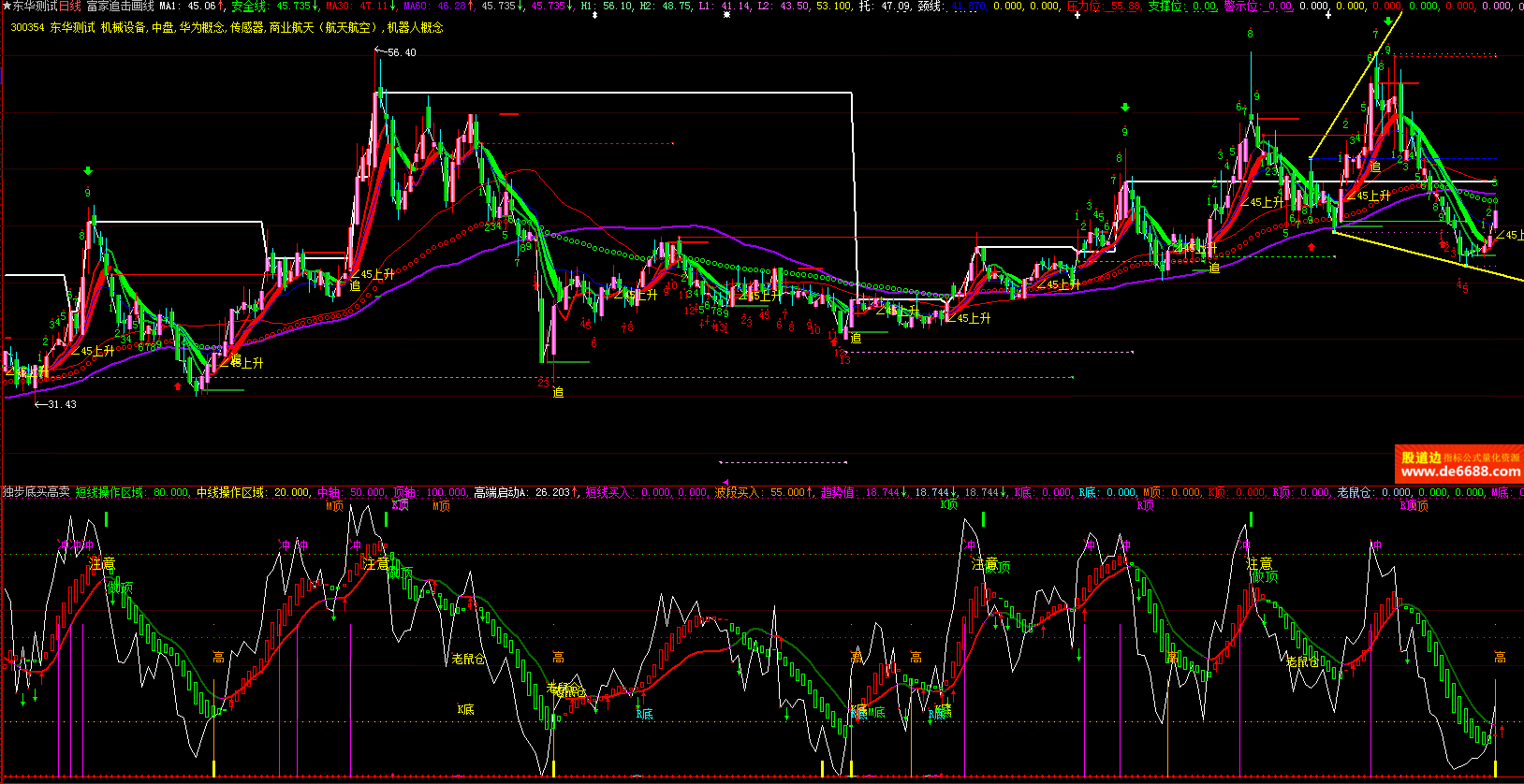Click the 安全线 value label
Screen dimensions: 1524x784
271,7
